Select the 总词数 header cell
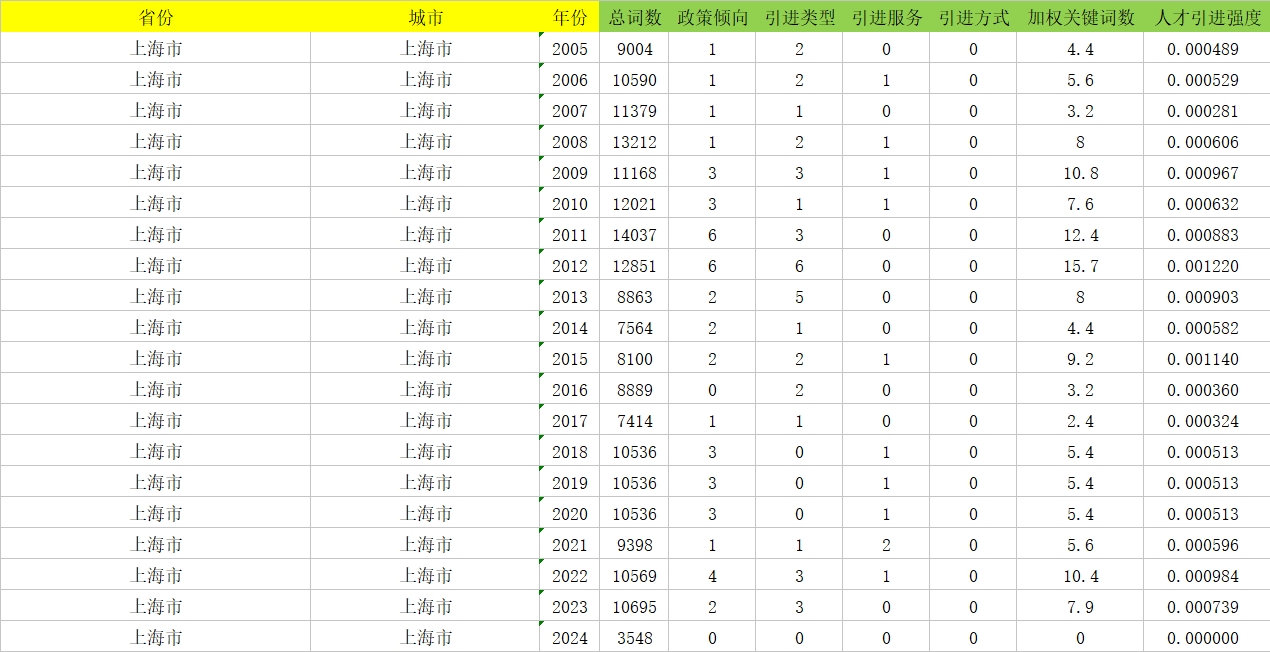The width and height of the screenshot is (1270, 652). (x=635, y=17)
